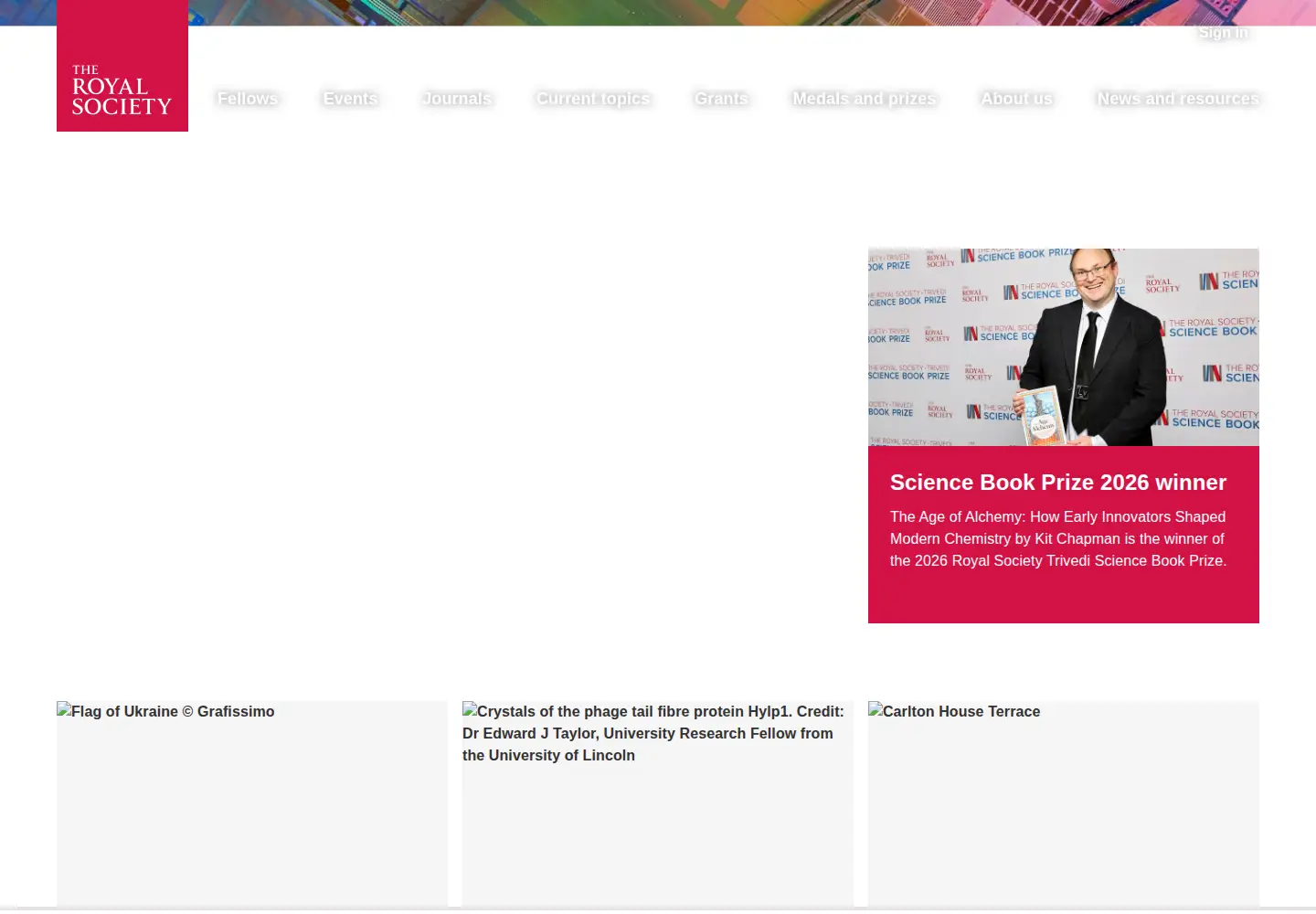Click the Sign in link
This screenshot has width=1316, height=914.
click(1223, 33)
